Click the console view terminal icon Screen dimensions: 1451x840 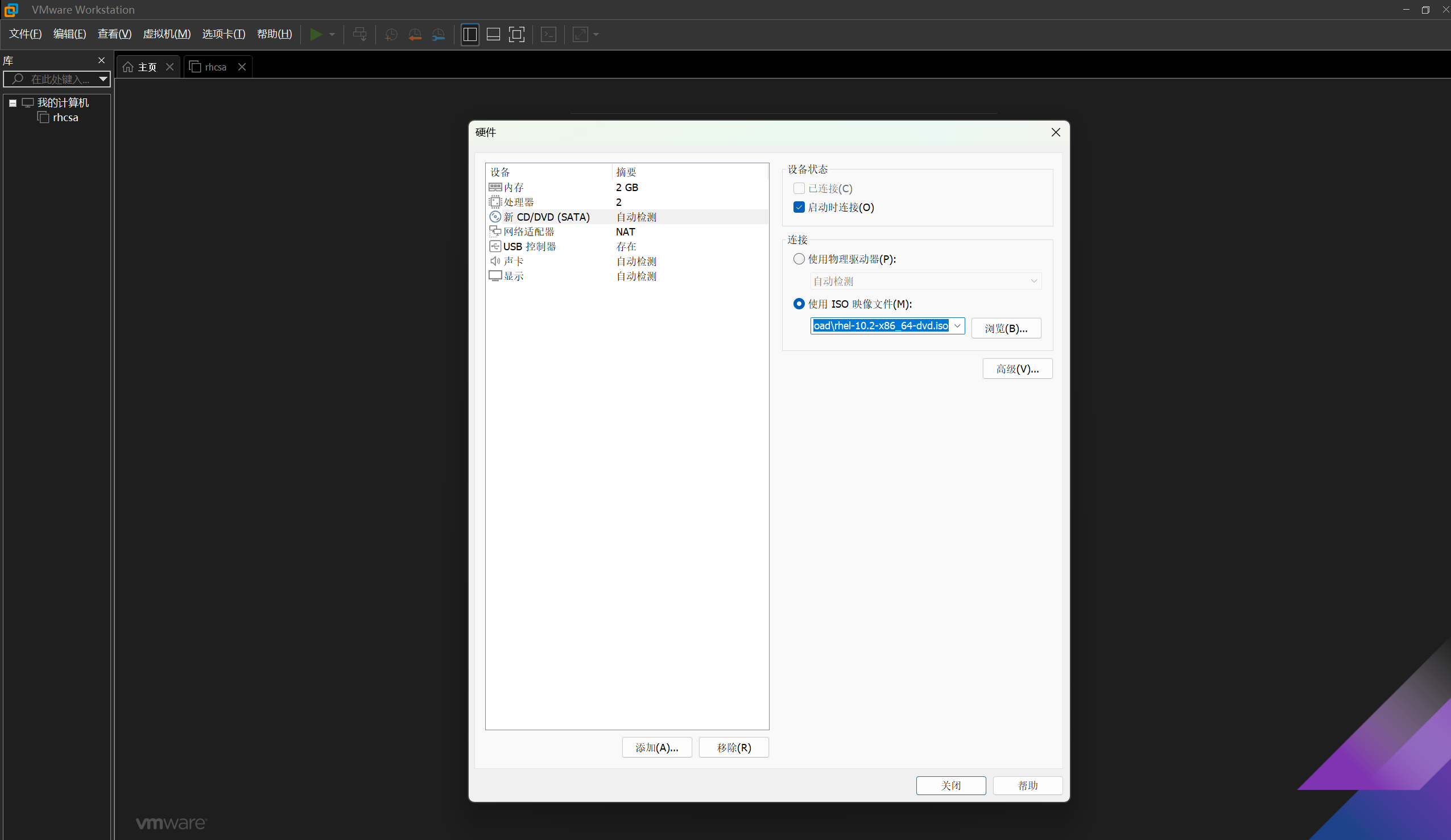pyautogui.click(x=549, y=35)
